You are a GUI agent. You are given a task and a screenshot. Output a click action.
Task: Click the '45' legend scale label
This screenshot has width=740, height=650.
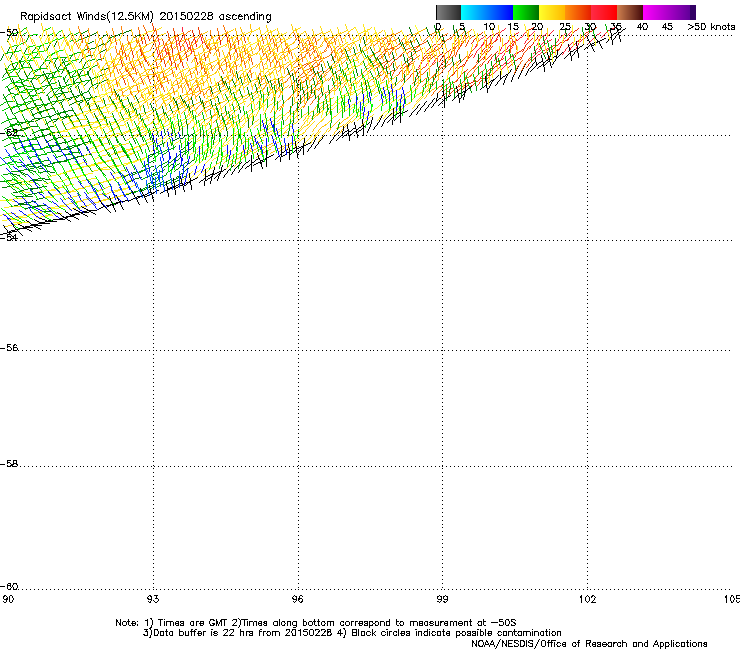pos(667,27)
